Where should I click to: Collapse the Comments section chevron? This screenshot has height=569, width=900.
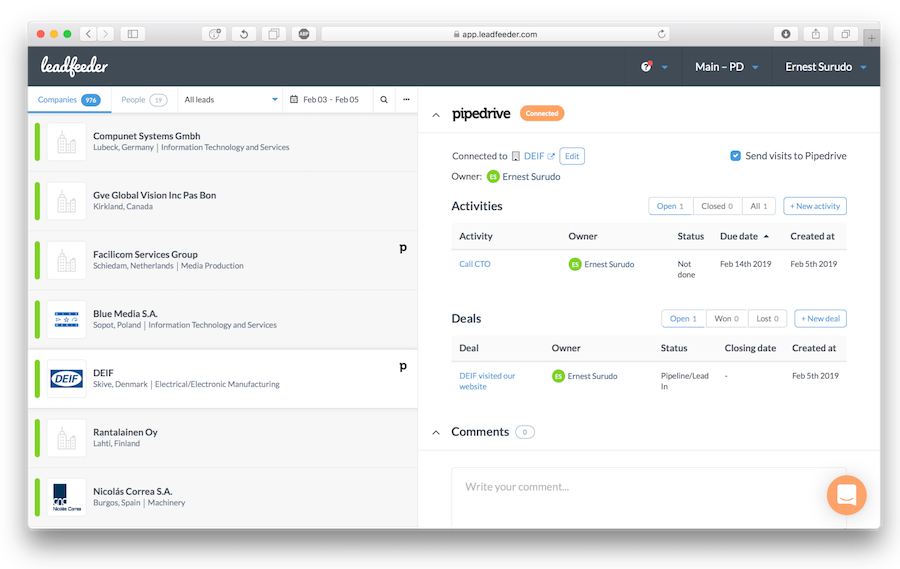point(436,432)
